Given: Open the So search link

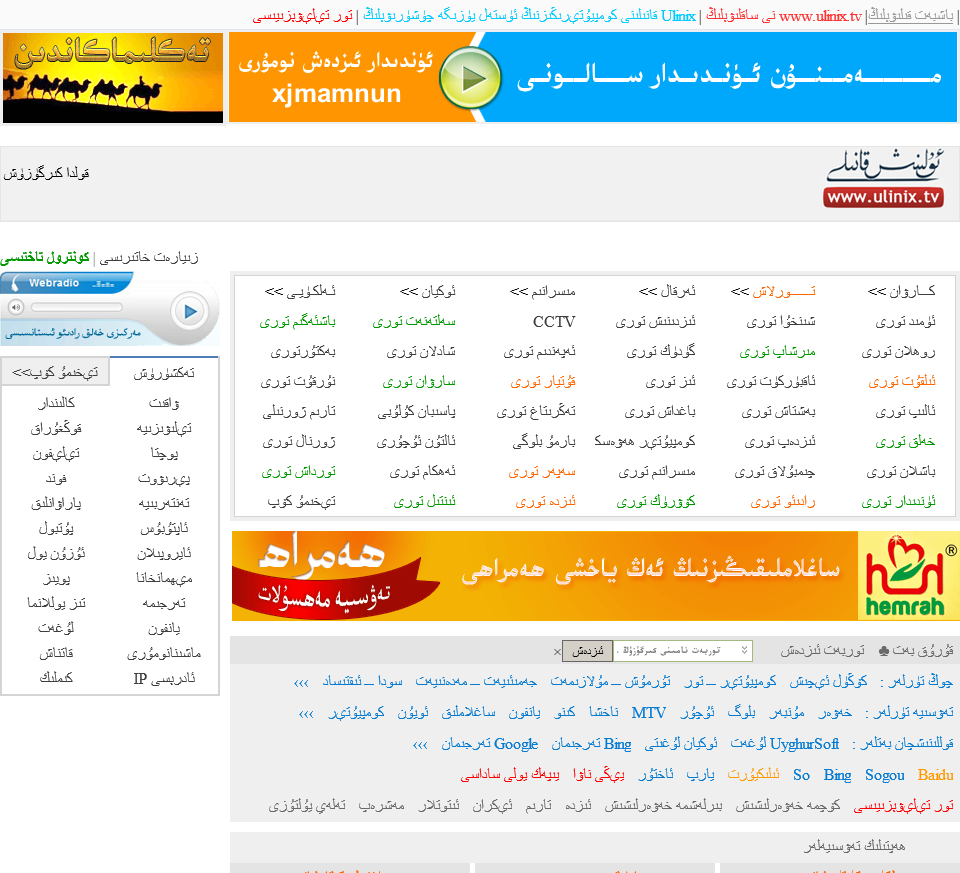Looking at the screenshot, I should (801, 775).
